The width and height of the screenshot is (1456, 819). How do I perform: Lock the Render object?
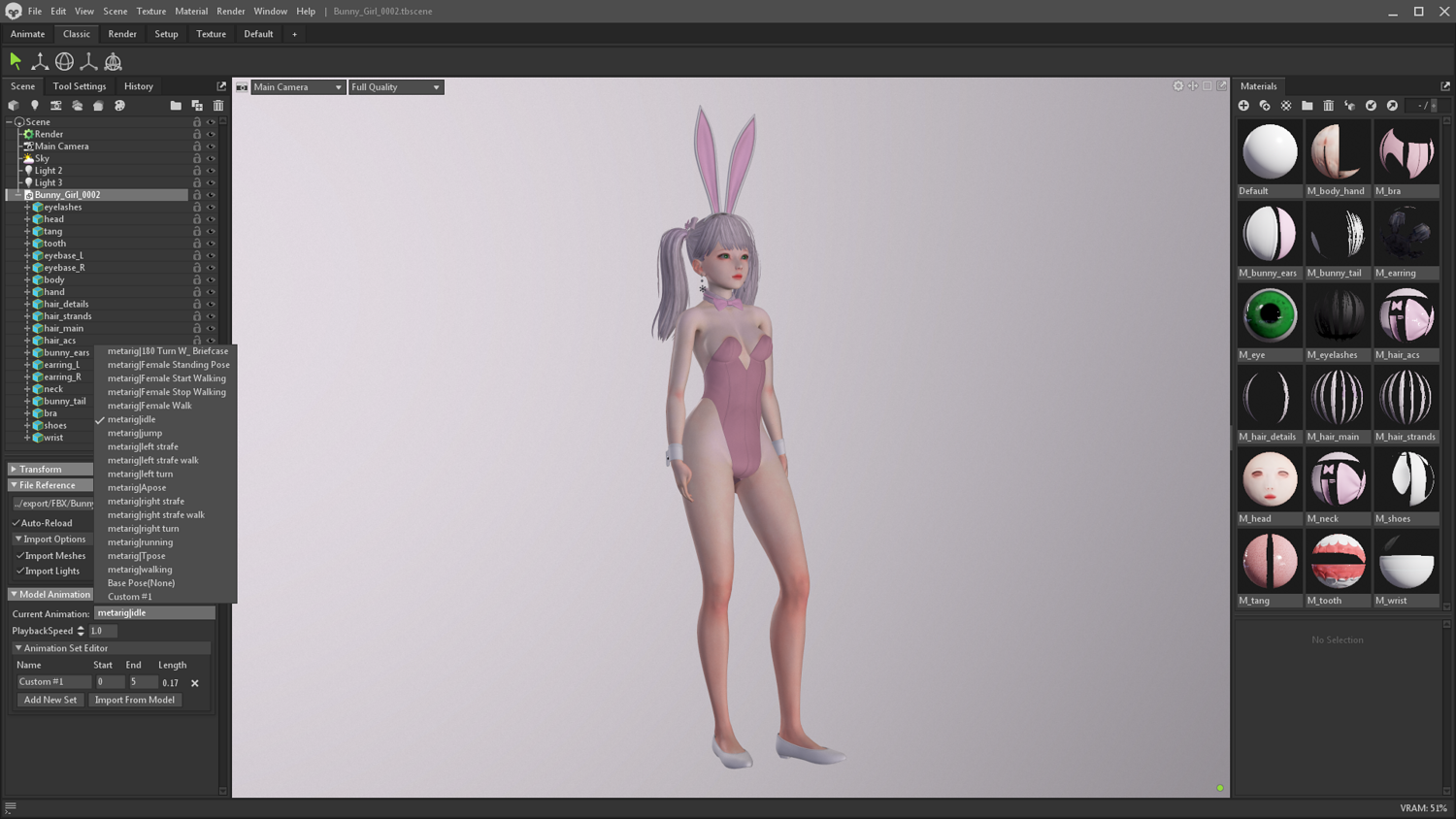(x=197, y=134)
